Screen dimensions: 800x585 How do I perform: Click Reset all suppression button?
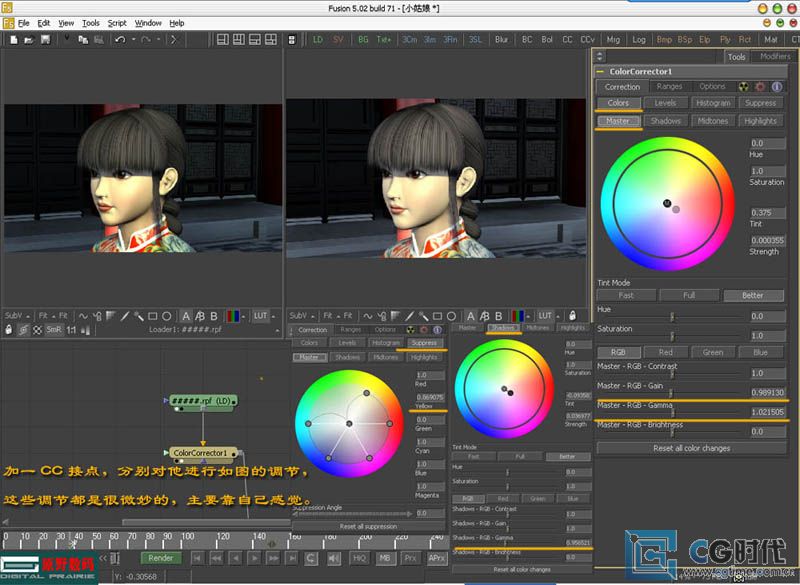368,526
